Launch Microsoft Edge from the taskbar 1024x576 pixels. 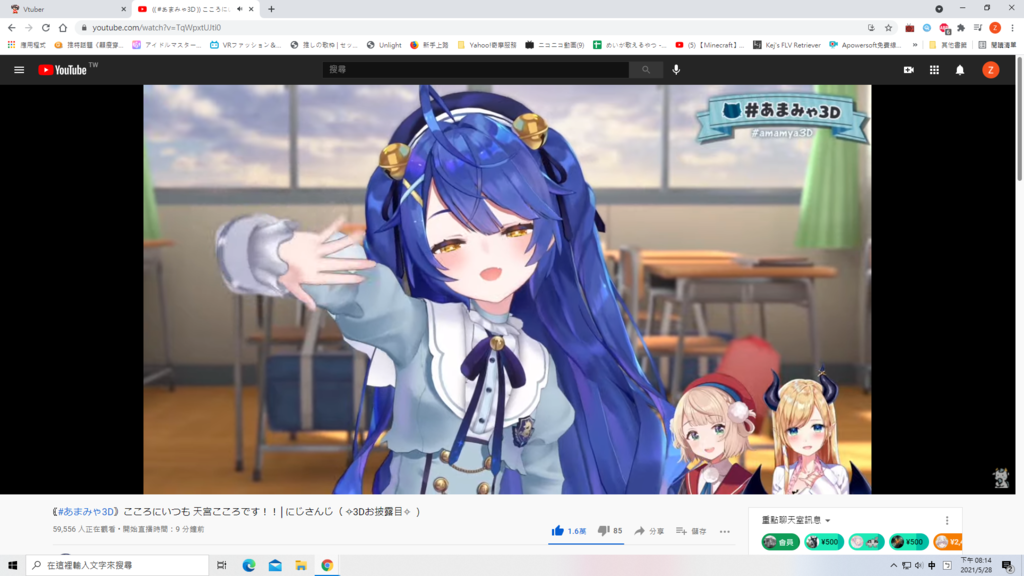(x=249, y=565)
